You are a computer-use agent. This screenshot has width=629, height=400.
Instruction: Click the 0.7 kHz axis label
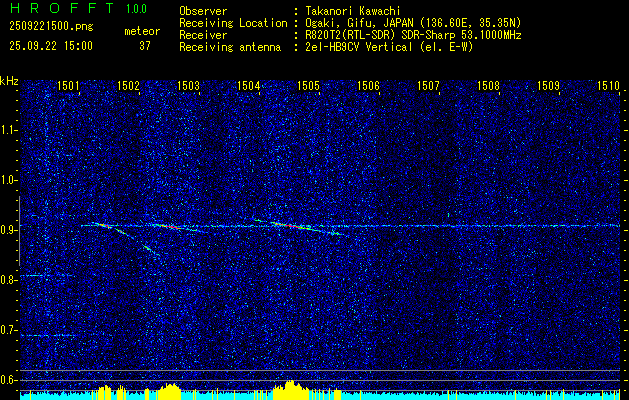[8, 330]
